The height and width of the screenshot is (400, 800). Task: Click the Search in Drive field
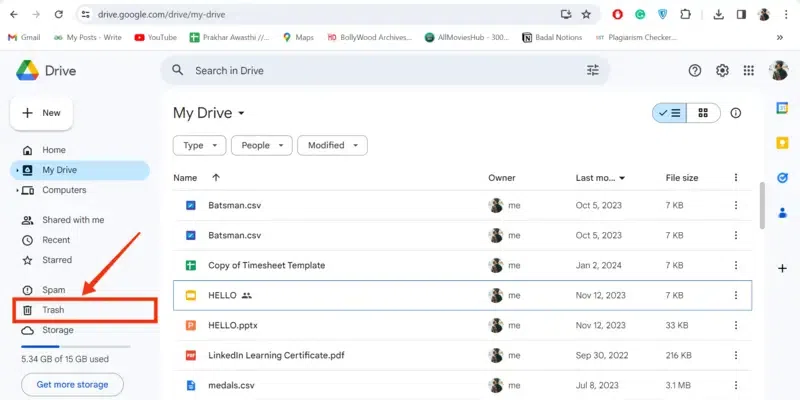coord(380,70)
